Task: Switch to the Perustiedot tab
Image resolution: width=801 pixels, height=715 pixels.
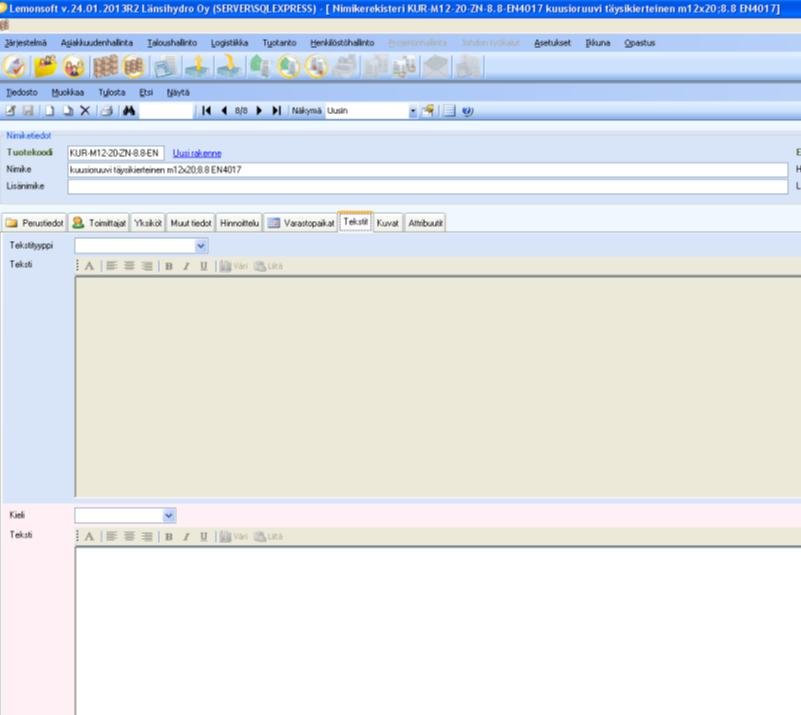Action: click(x=34, y=223)
